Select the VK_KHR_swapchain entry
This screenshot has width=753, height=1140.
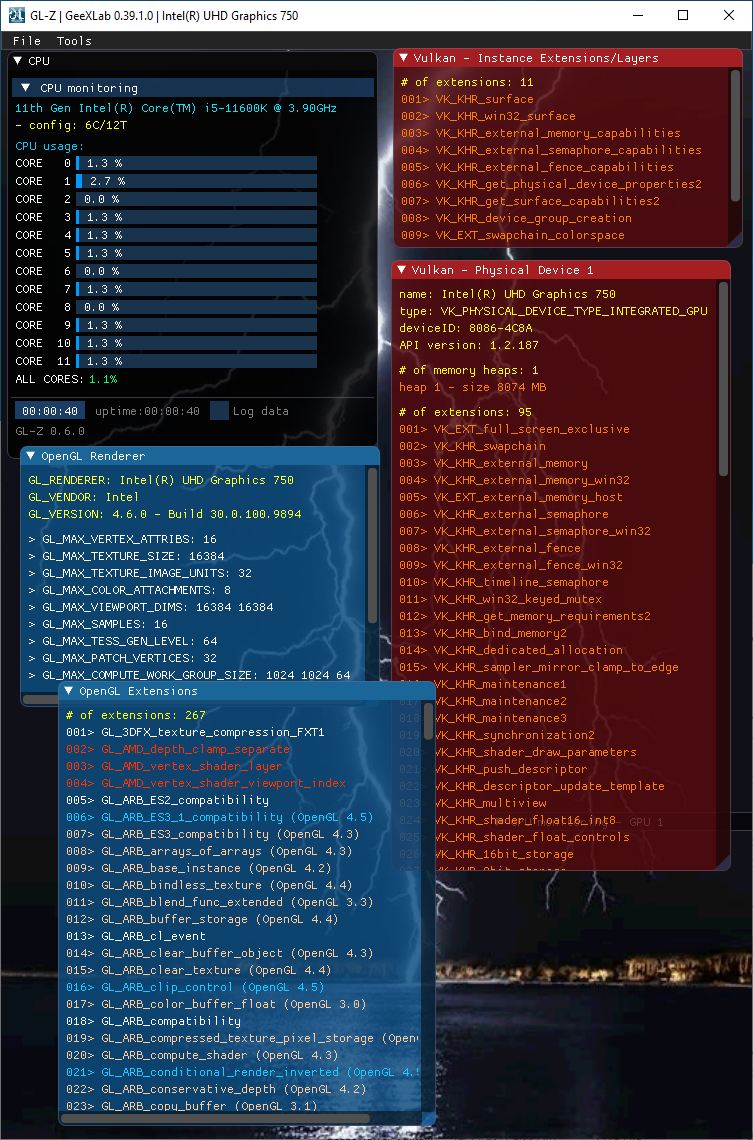(x=472, y=446)
